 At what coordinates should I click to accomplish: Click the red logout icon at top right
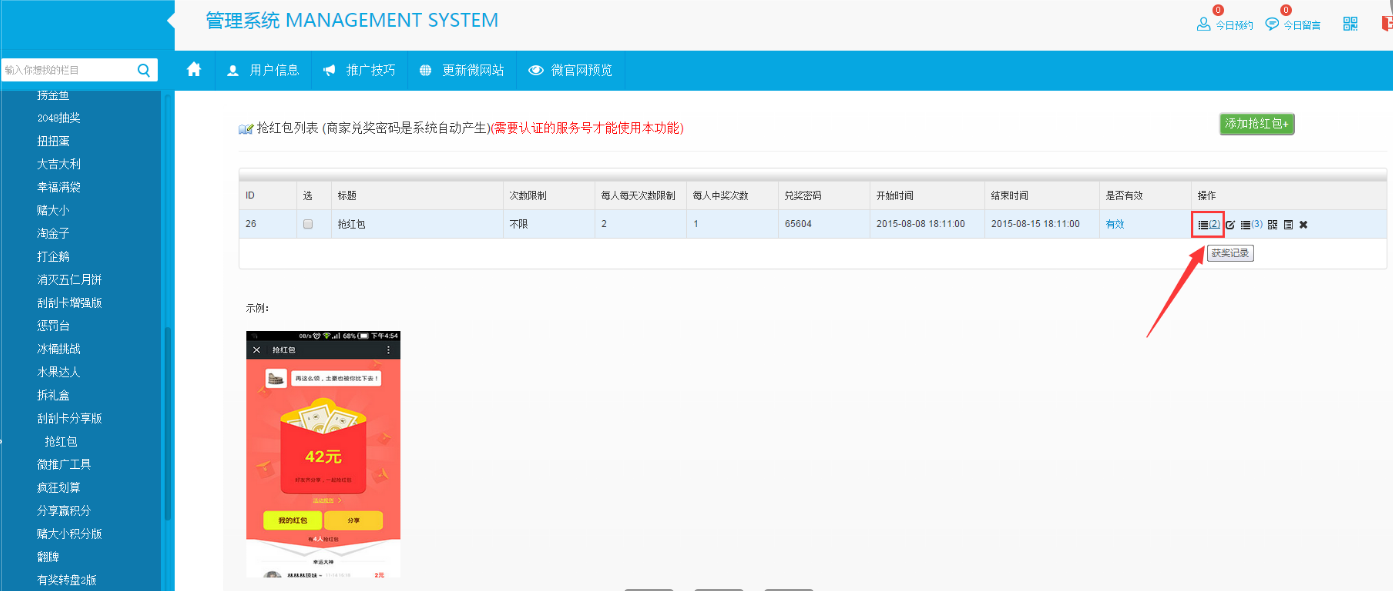(x=1387, y=24)
